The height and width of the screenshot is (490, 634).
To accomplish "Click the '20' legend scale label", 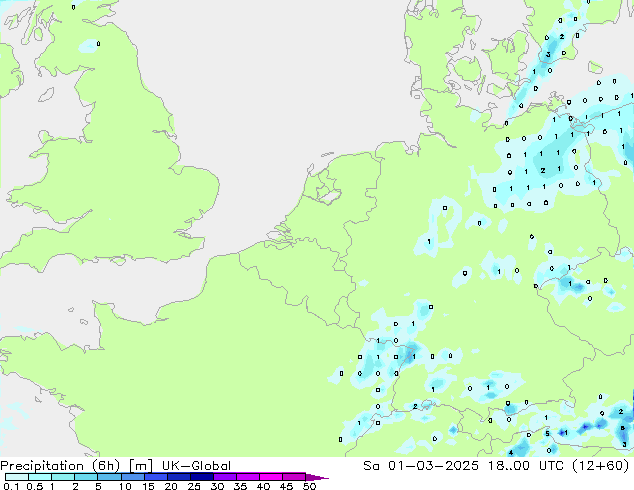I will [x=171, y=486].
